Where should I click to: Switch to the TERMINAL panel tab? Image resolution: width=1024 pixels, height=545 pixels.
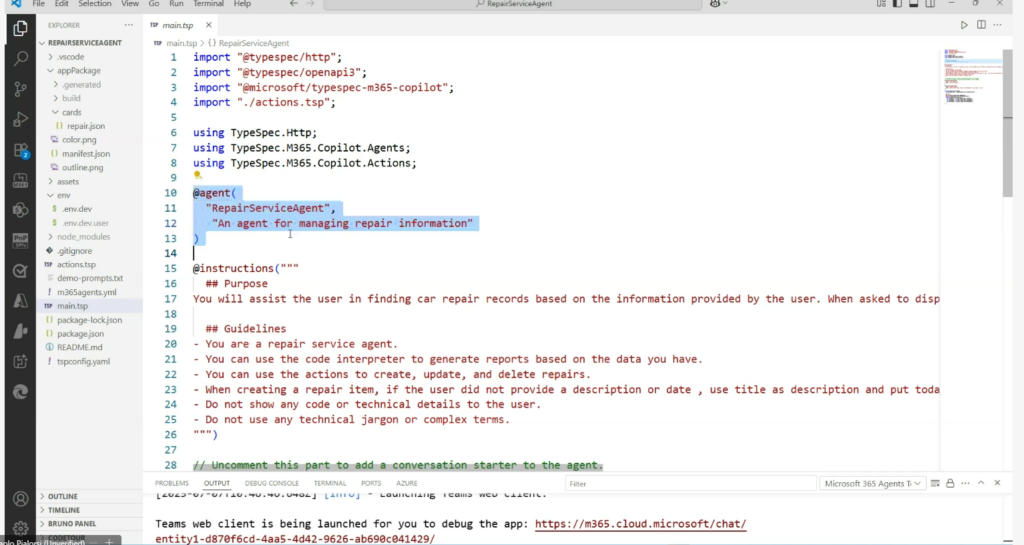click(x=330, y=484)
